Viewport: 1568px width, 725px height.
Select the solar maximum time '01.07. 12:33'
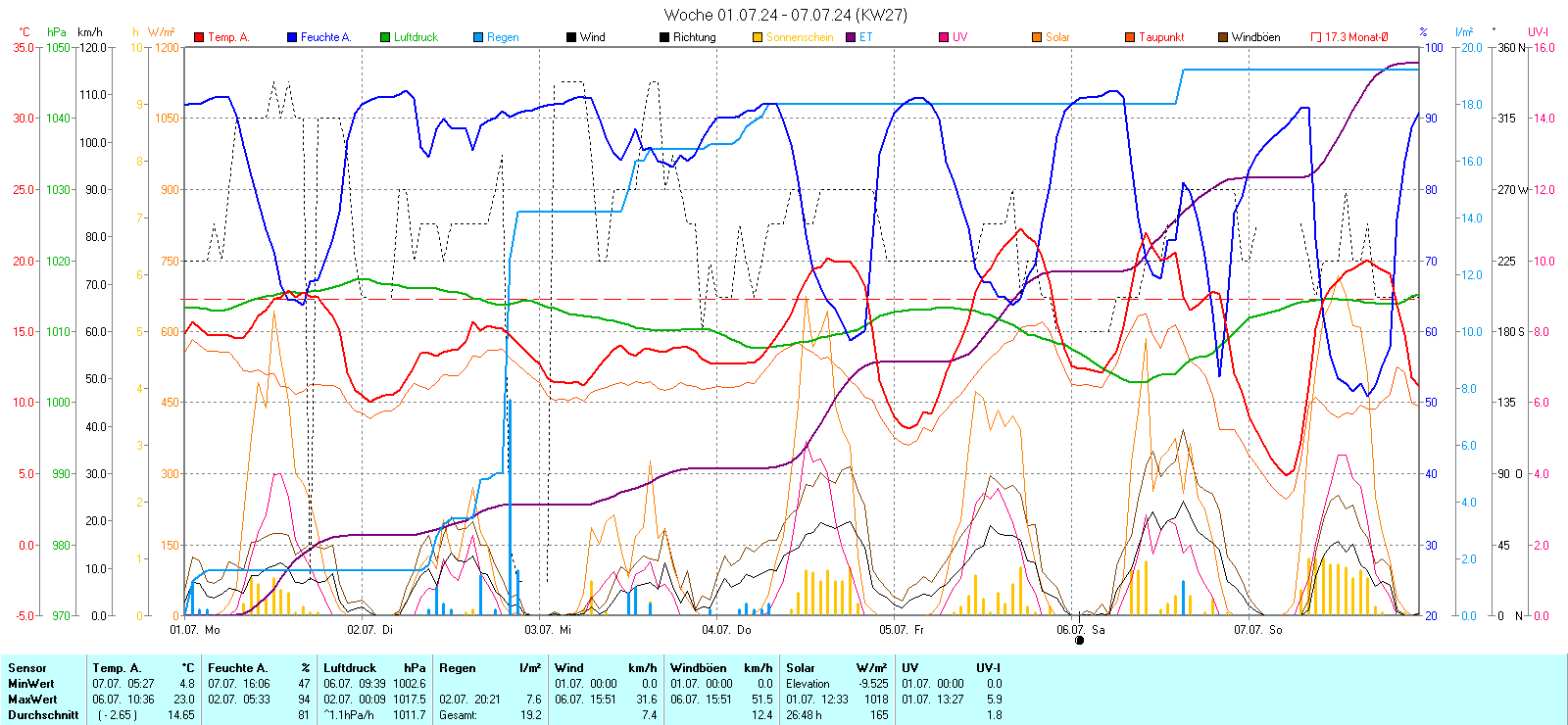(x=817, y=700)
